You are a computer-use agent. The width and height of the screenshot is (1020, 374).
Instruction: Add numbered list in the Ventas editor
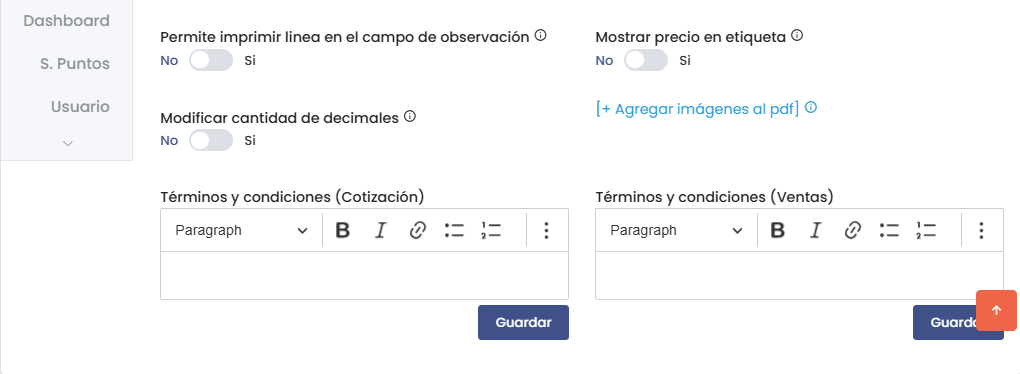tap(926, 230)
